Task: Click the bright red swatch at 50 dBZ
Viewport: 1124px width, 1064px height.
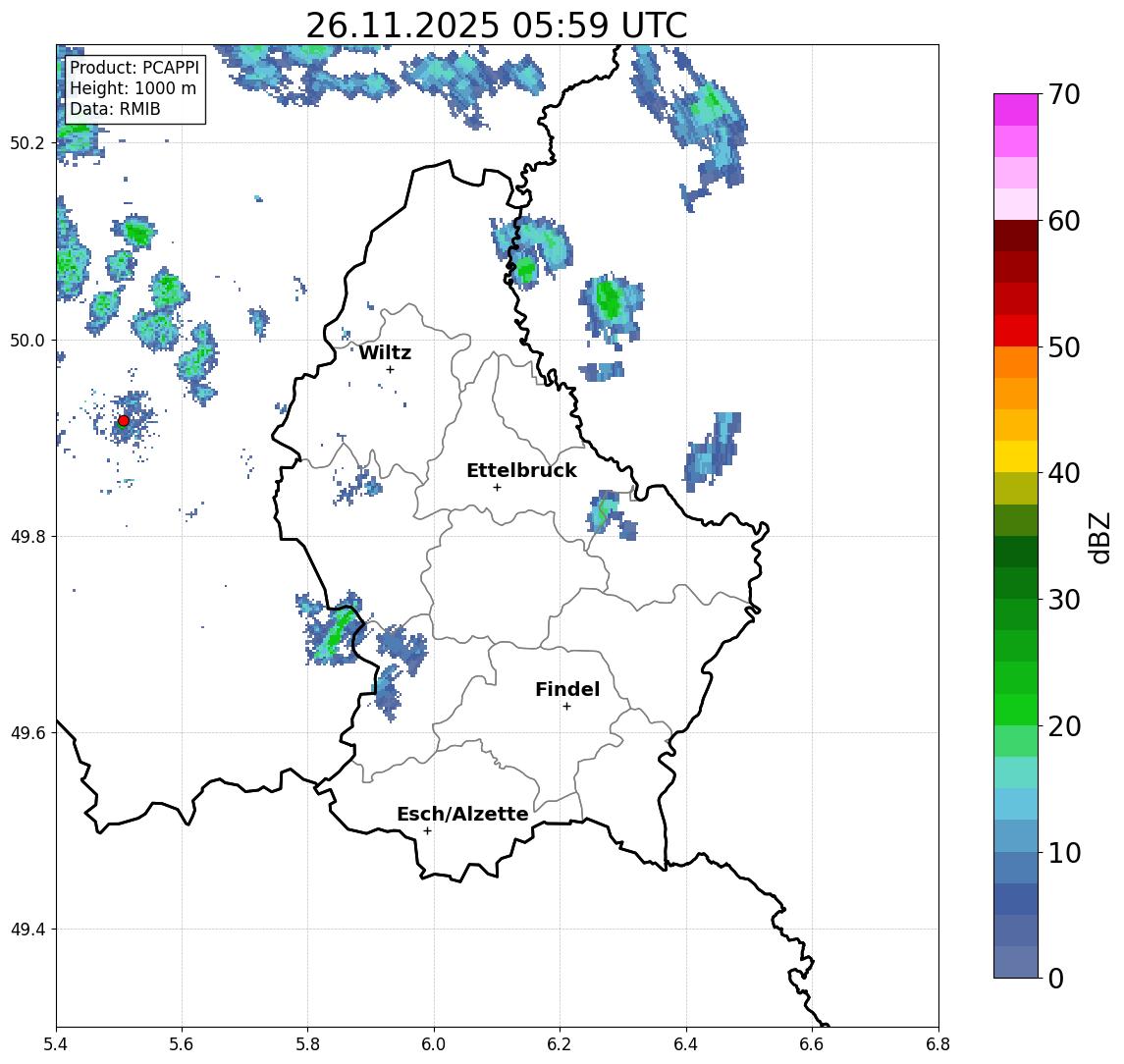Action: coord(1016,331)
